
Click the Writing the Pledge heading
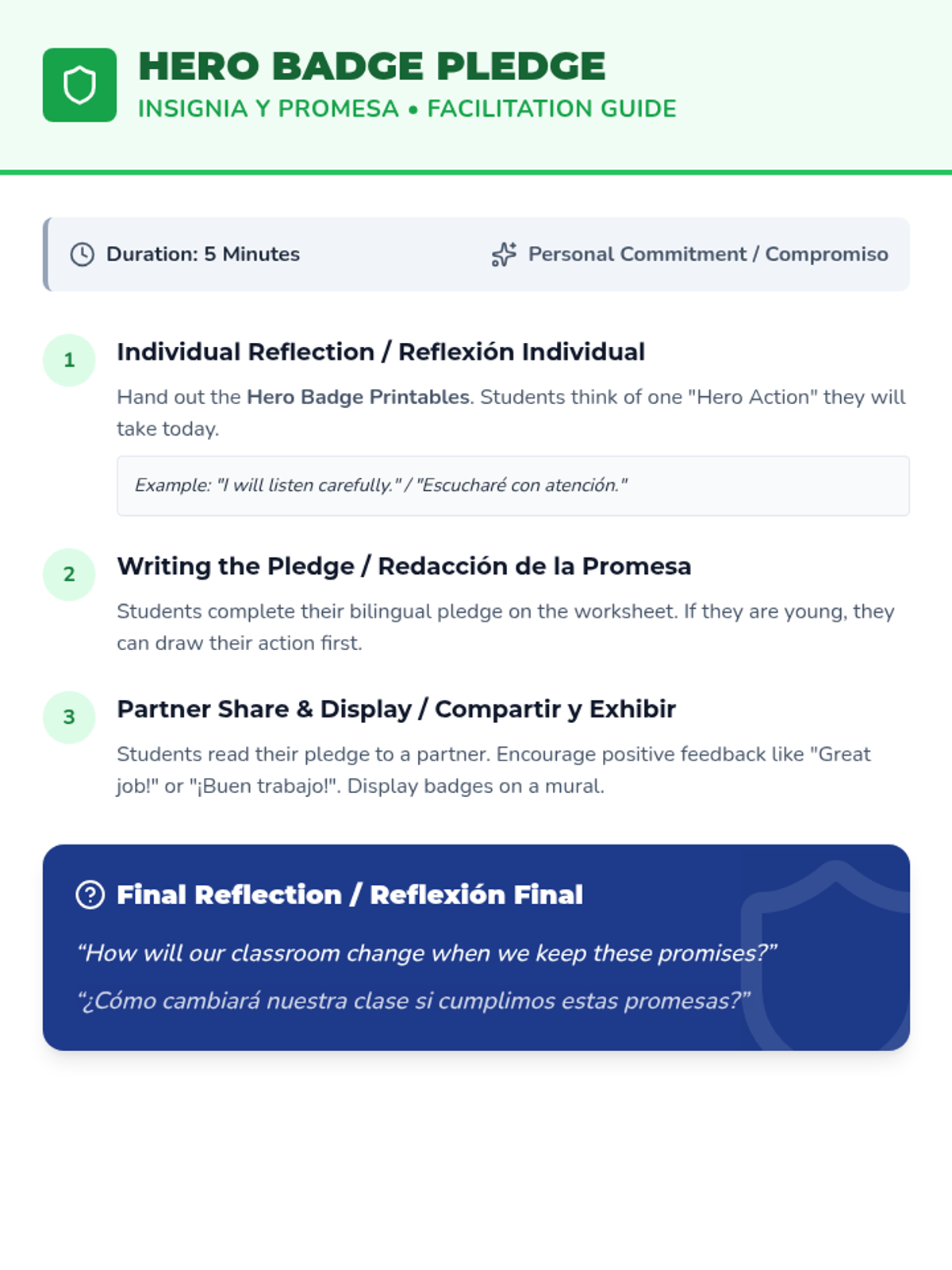point(404,566)
